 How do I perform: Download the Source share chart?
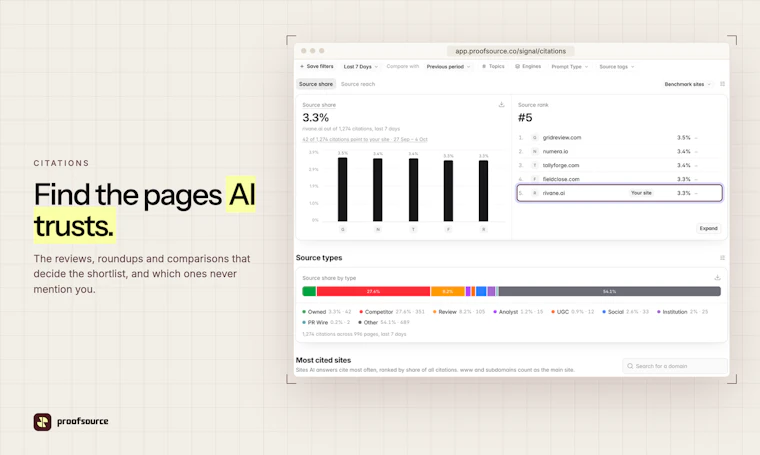501,104
